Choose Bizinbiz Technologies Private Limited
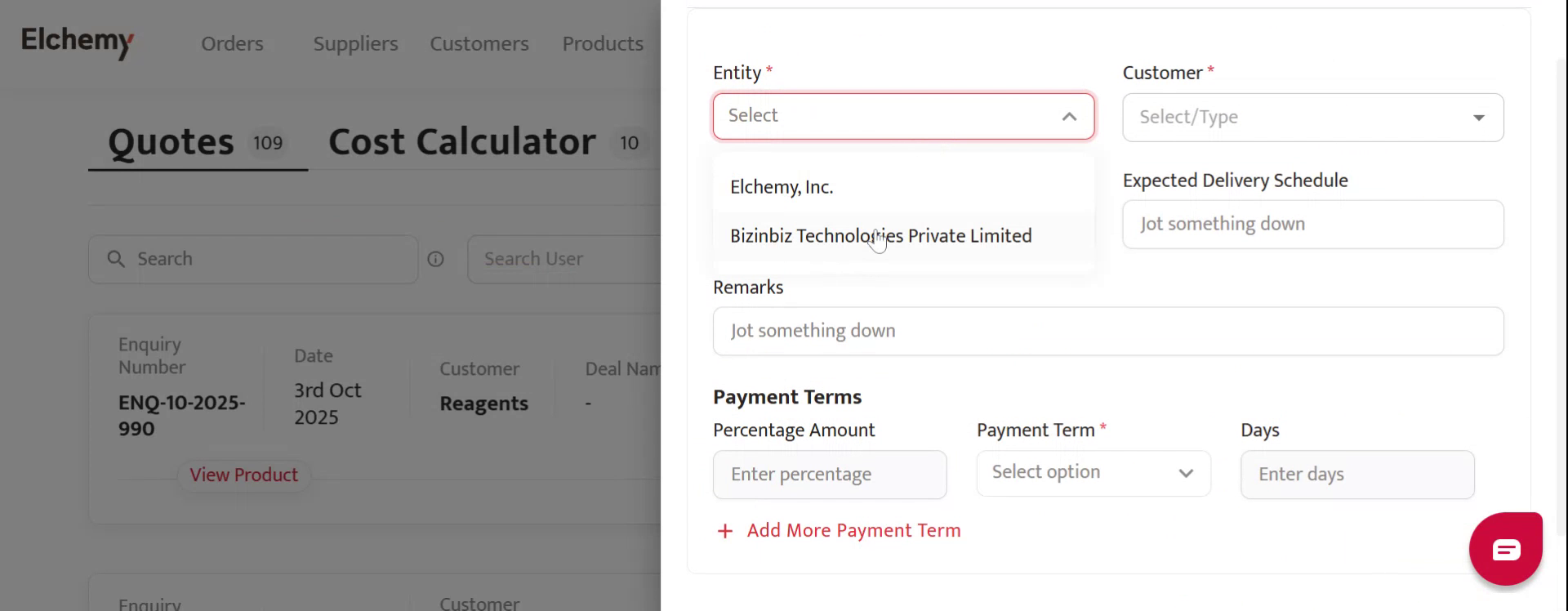This screenshot has width=1568, height=611. 880,236
